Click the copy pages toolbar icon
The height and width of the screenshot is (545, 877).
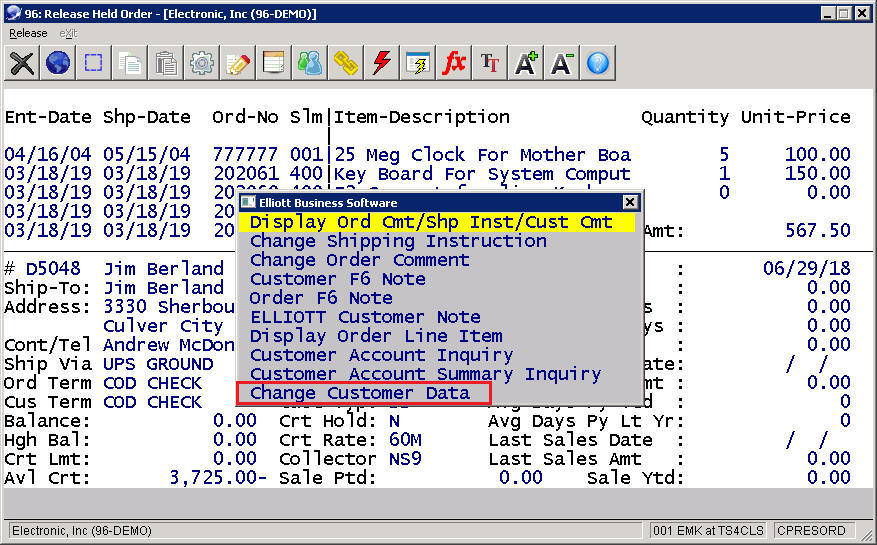point(130,63)
